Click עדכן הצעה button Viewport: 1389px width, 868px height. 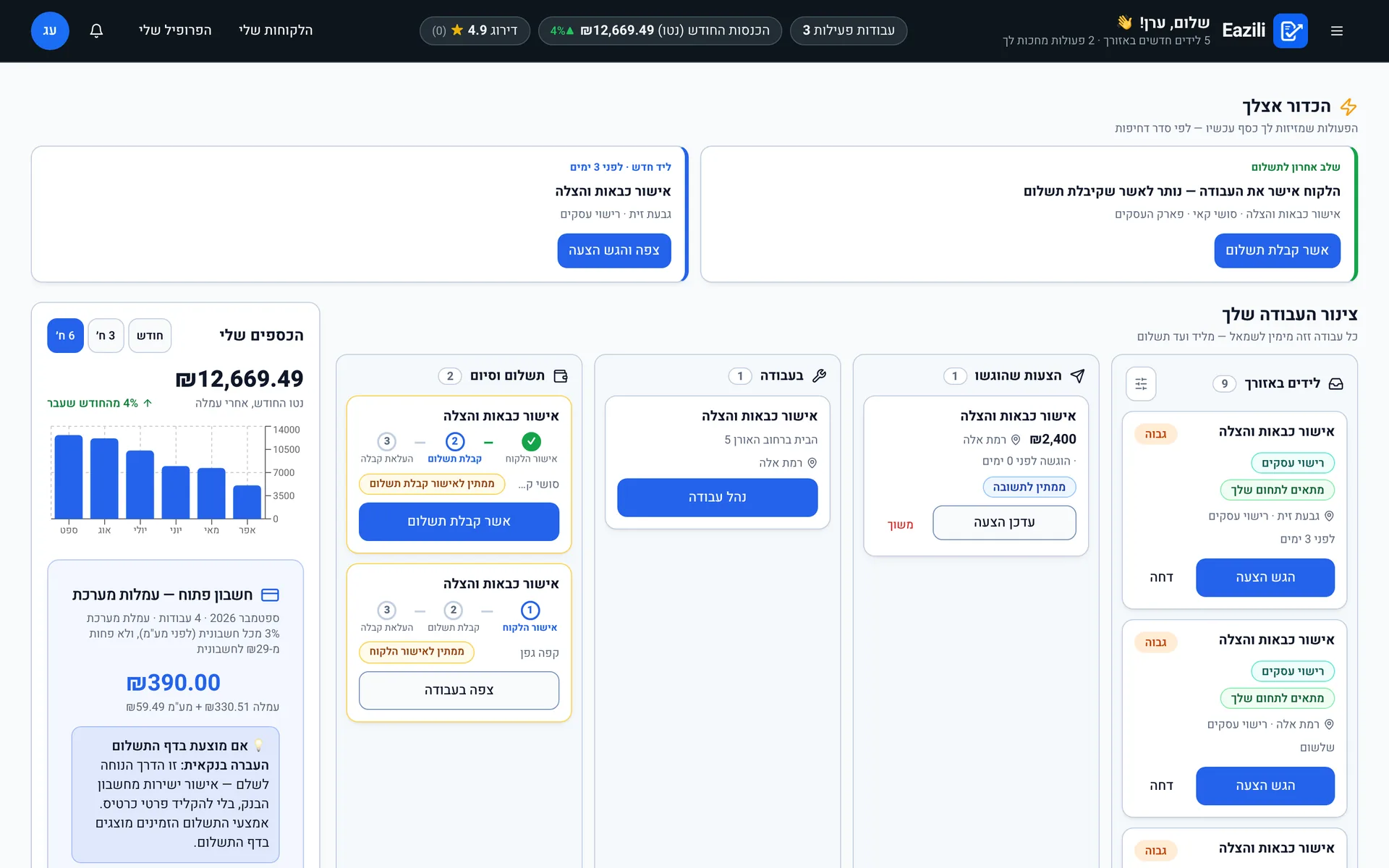(1004, 522)
